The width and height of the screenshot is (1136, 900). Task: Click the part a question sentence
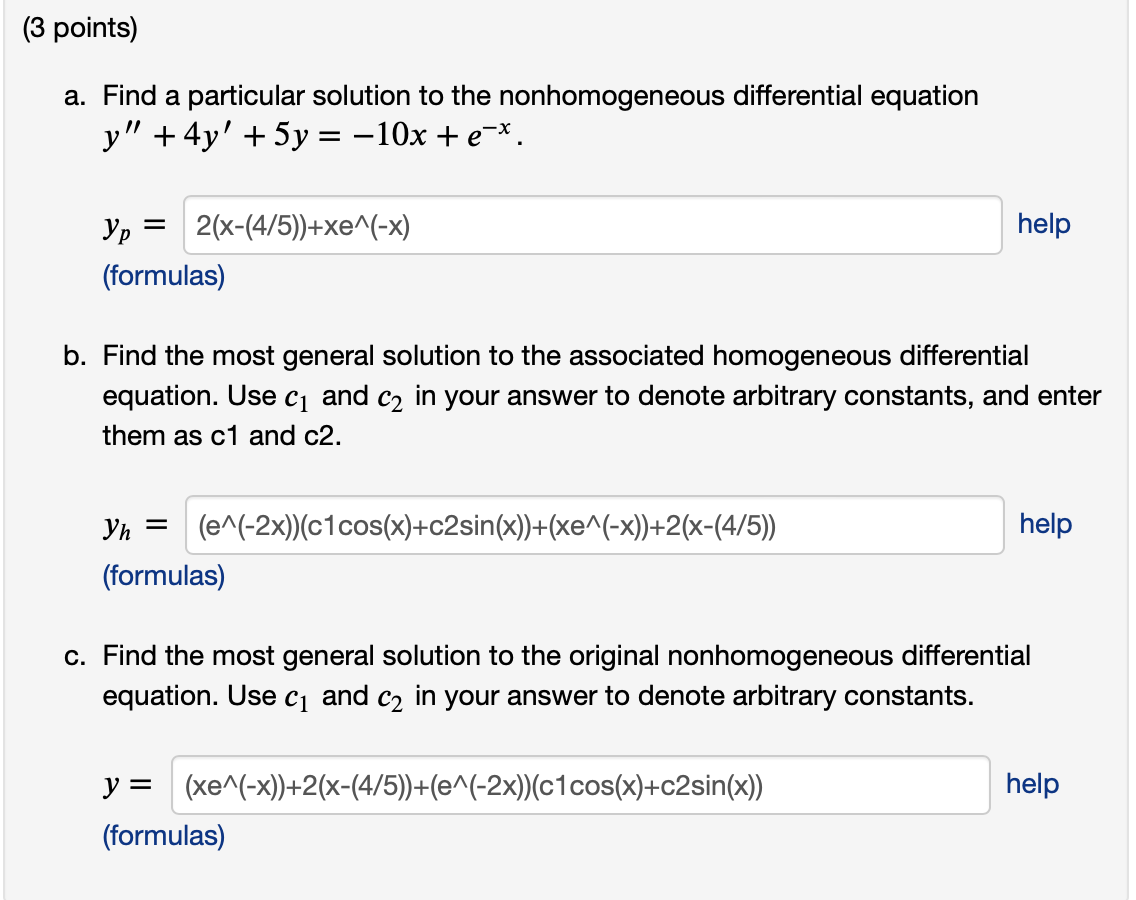(540, 96)
